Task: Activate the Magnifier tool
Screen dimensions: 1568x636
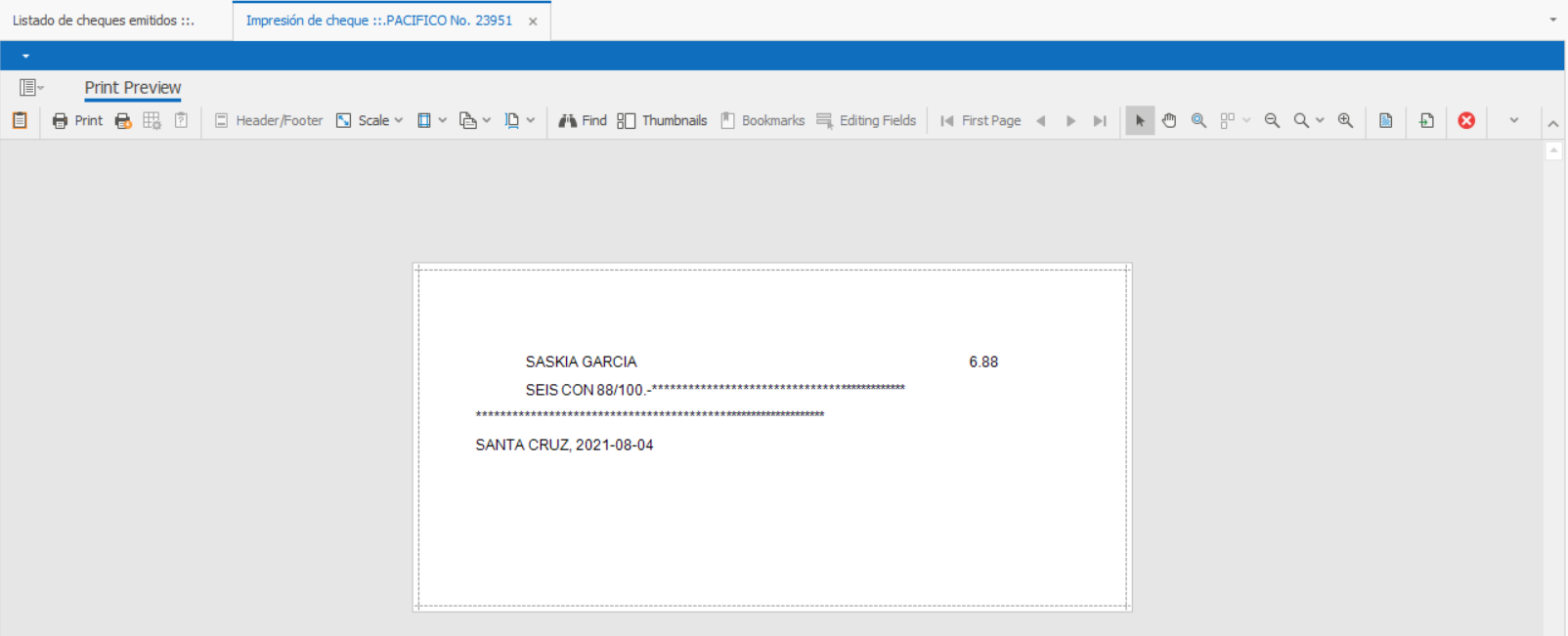Action: coord(1198,121)
